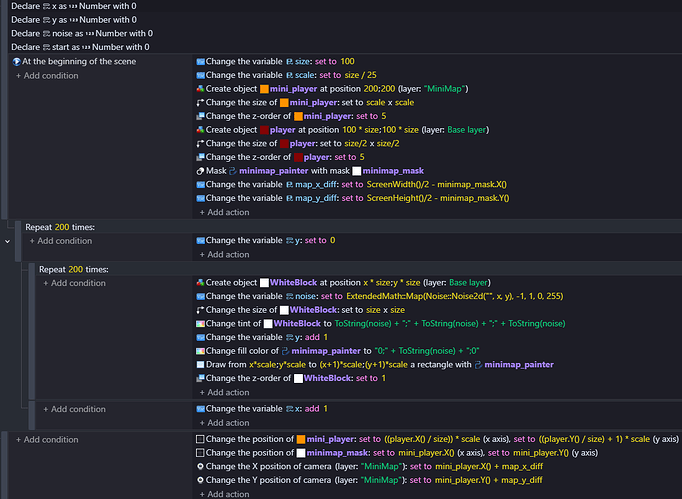Click Create object icon for mini_player action
Viewport: 682px width, 499px height.
click(x=201, y=89)
